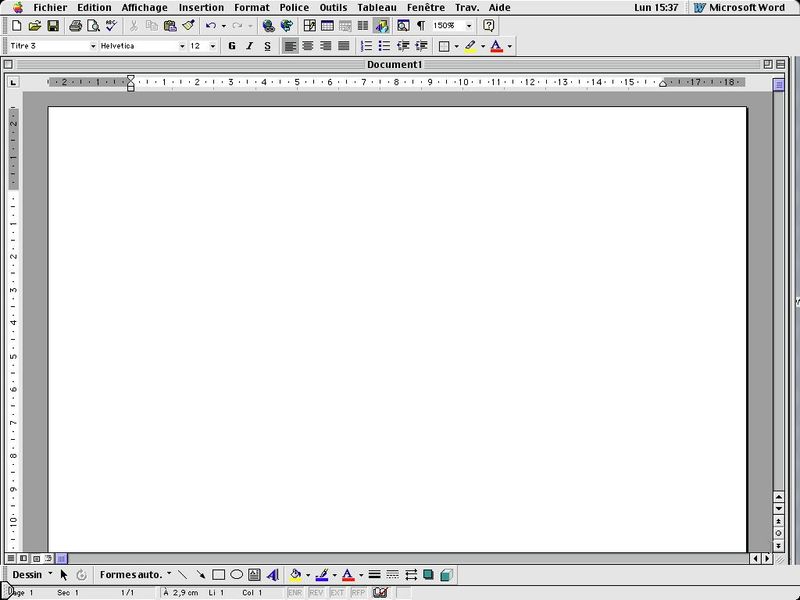
Task: Click the Undo arrow icon
Action: click(210, 26)
